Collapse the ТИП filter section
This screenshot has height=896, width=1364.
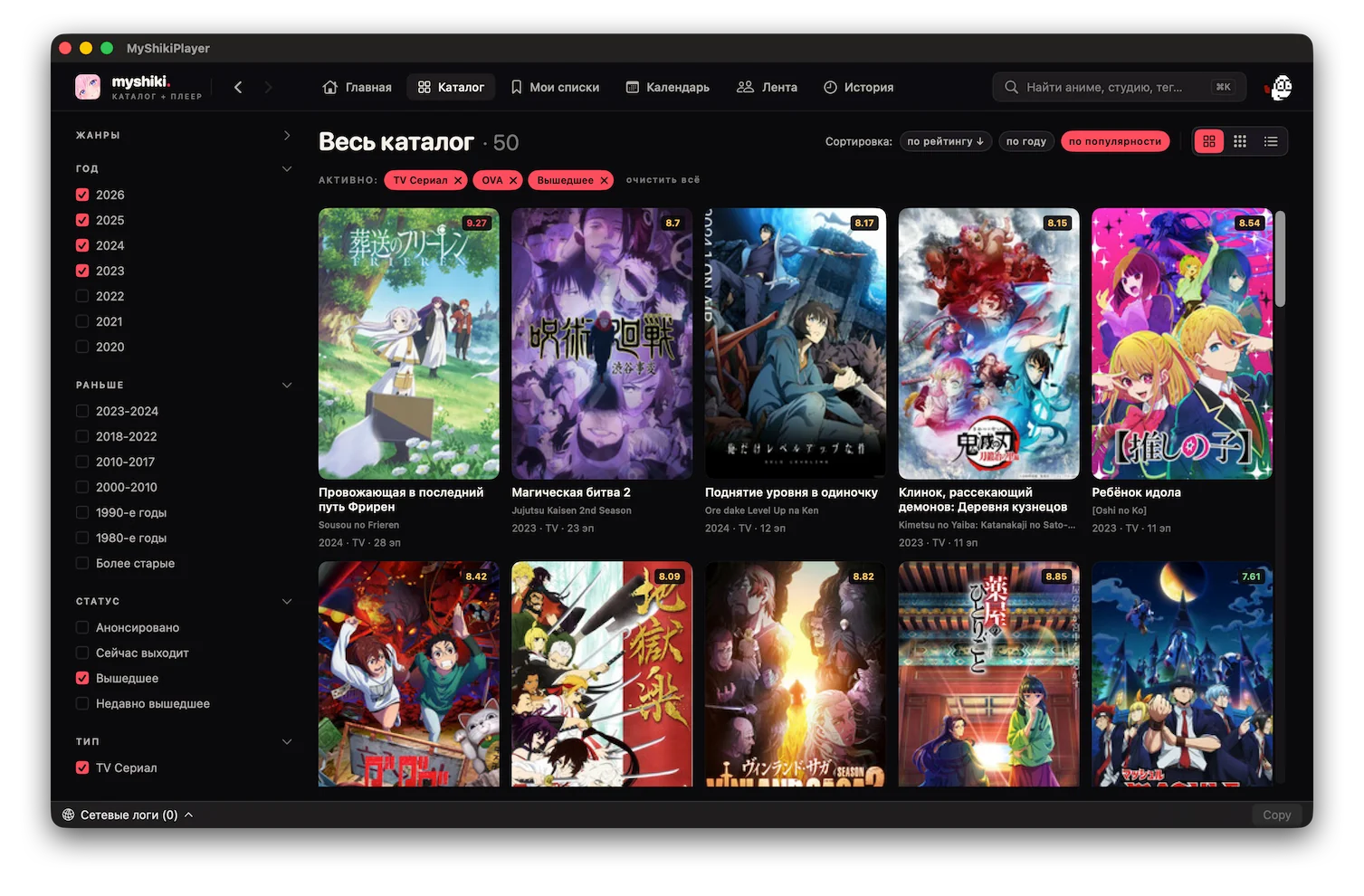coord(287,741)
